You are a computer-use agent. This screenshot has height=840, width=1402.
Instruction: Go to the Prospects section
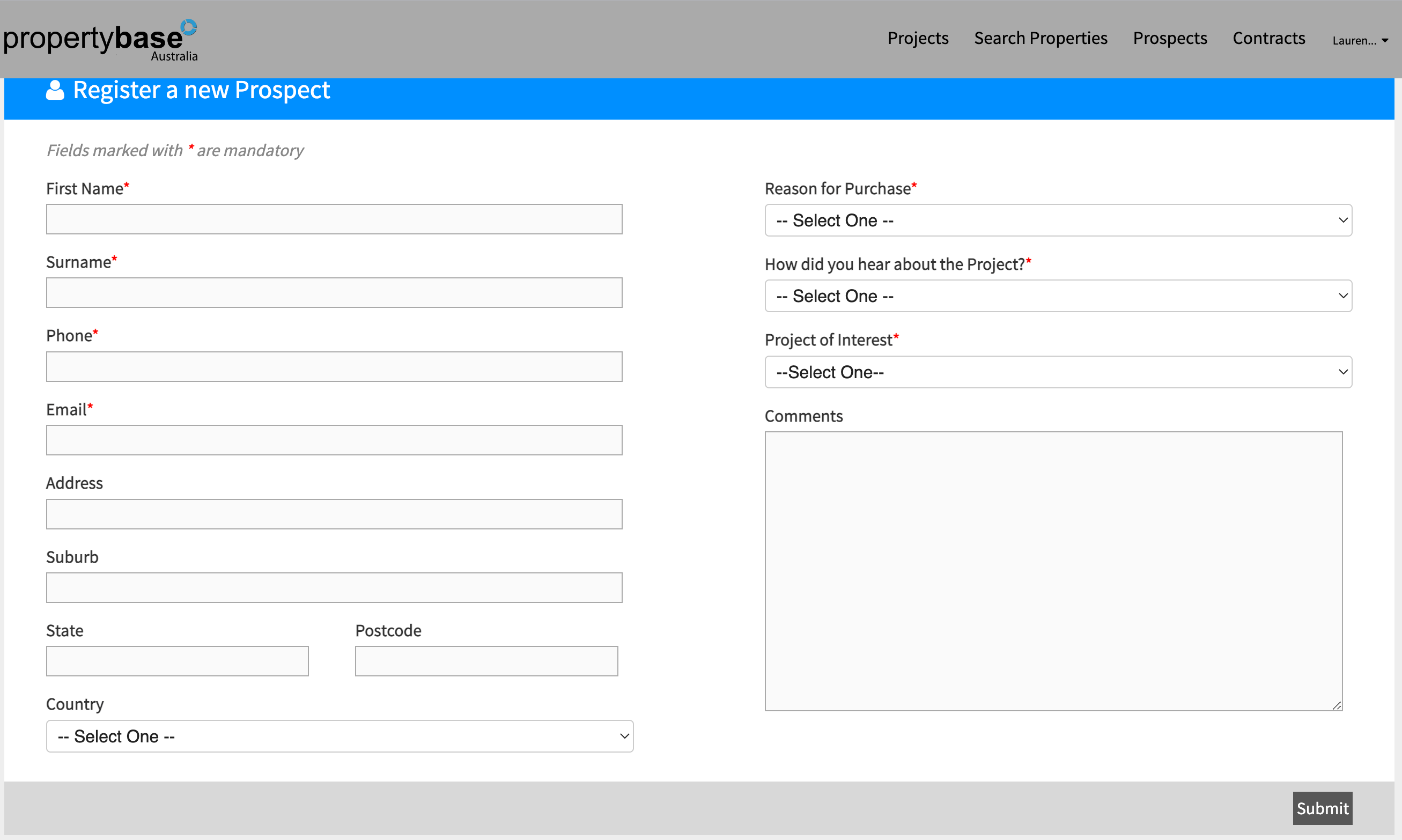pyautogui.click(x=1169, y=38)
